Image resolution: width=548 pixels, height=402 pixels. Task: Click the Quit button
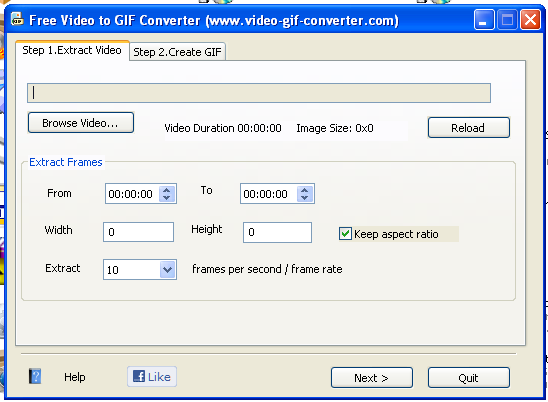point(469,378)
